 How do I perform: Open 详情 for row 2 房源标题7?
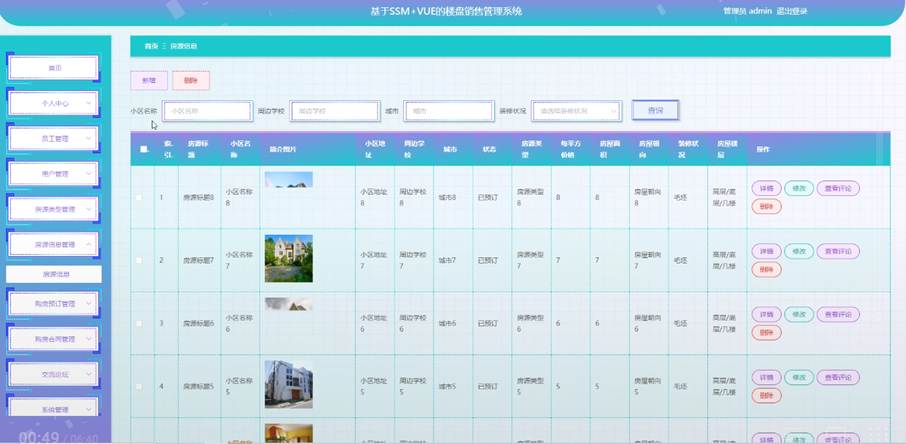766,251
